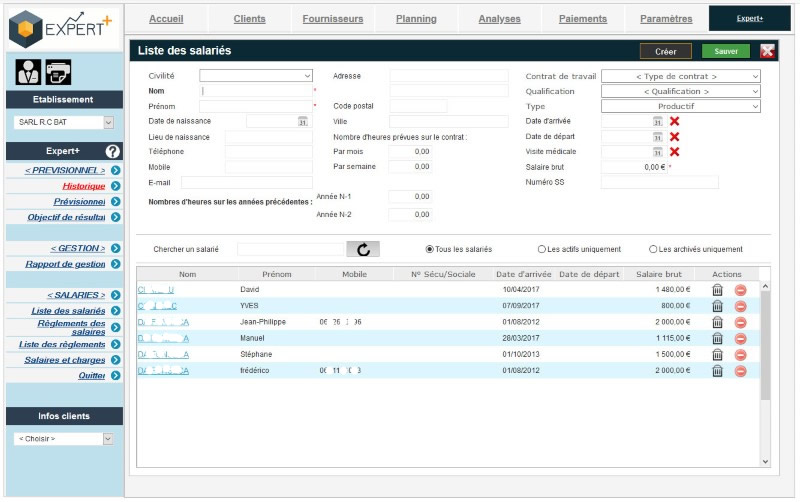Viewport: 800px width, 502px height.
Task: Open the Etablissement SARL R.C BAT dropdown
Action: [64, 122]
